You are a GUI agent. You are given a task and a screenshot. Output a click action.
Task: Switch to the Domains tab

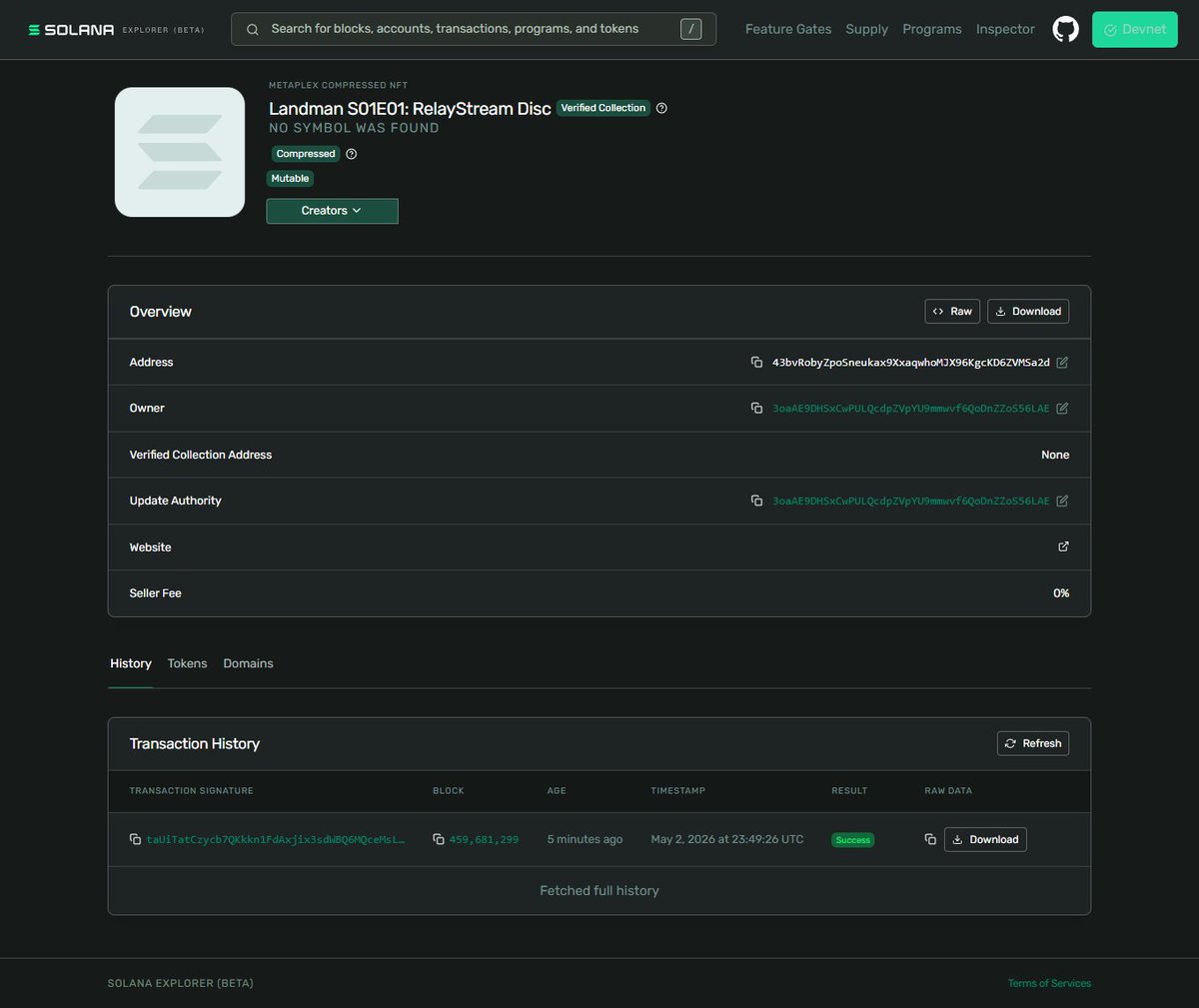(x=248, y=663)
